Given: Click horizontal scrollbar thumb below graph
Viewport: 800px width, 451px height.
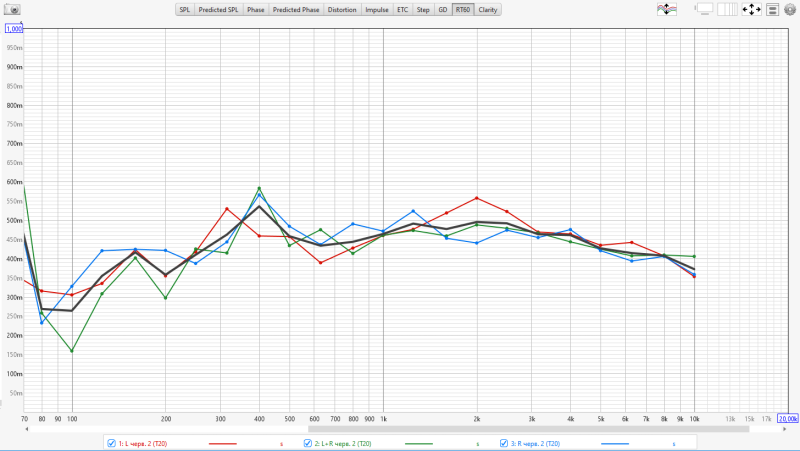Looking at the screenshot, I should (528, 429).
